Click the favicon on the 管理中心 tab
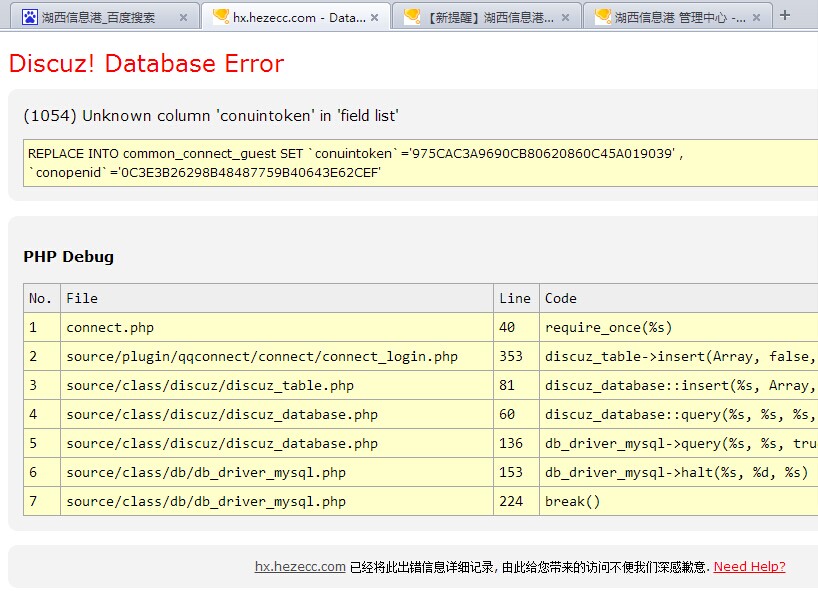The height and width of the screenshot is (593, 818). tap(602, 17)
